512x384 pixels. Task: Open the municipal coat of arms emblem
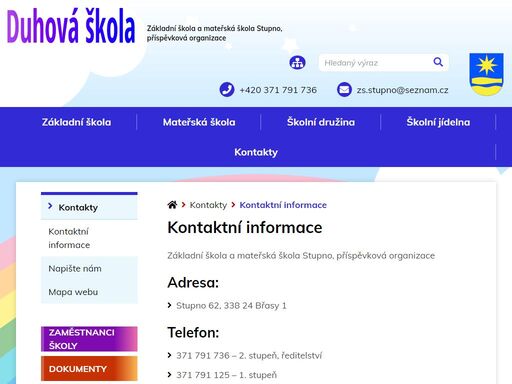coord(486,74)
